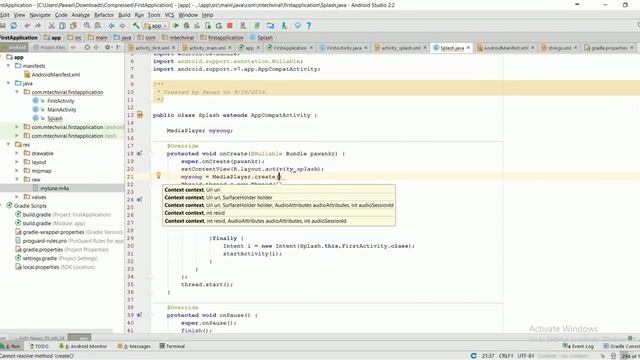Open the Messages tool window
The width and height of the screenshot is (640, 360).
[134, 346]
